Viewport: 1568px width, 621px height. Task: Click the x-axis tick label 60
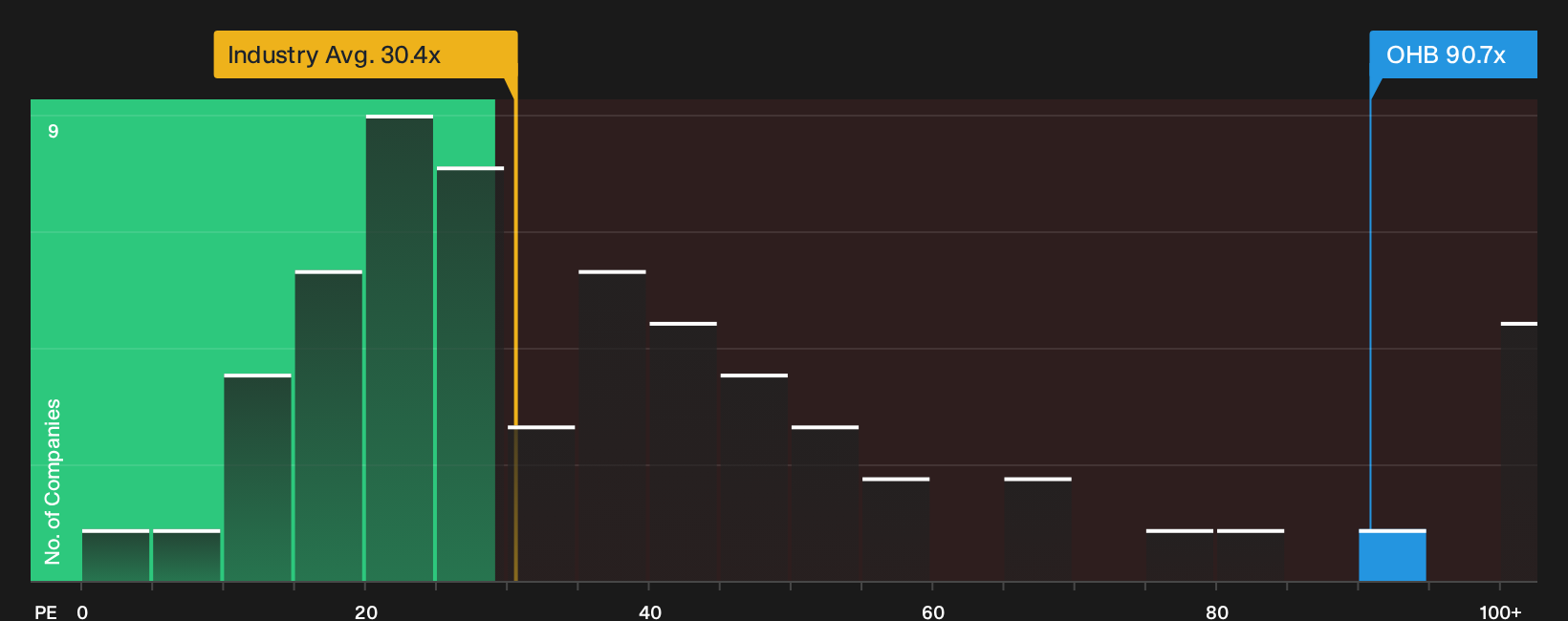click(x=933, y=611)
